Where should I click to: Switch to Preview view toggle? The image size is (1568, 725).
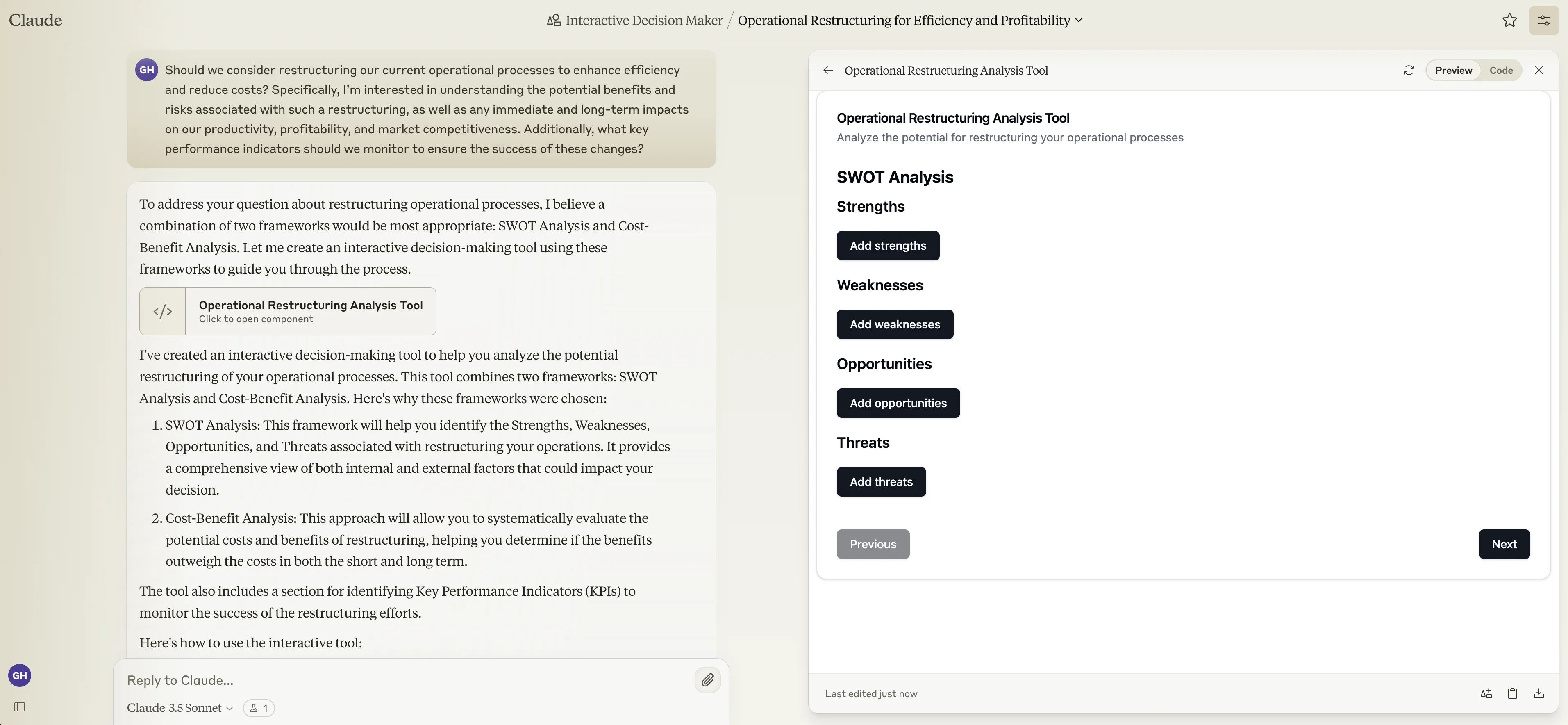click(1453, 70)
